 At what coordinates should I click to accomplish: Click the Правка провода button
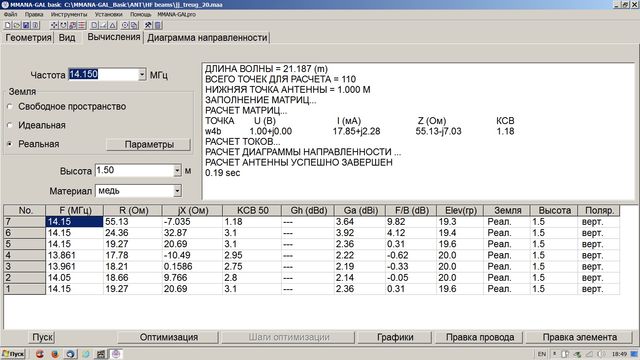pyautogui.click(x=480, y=337)
